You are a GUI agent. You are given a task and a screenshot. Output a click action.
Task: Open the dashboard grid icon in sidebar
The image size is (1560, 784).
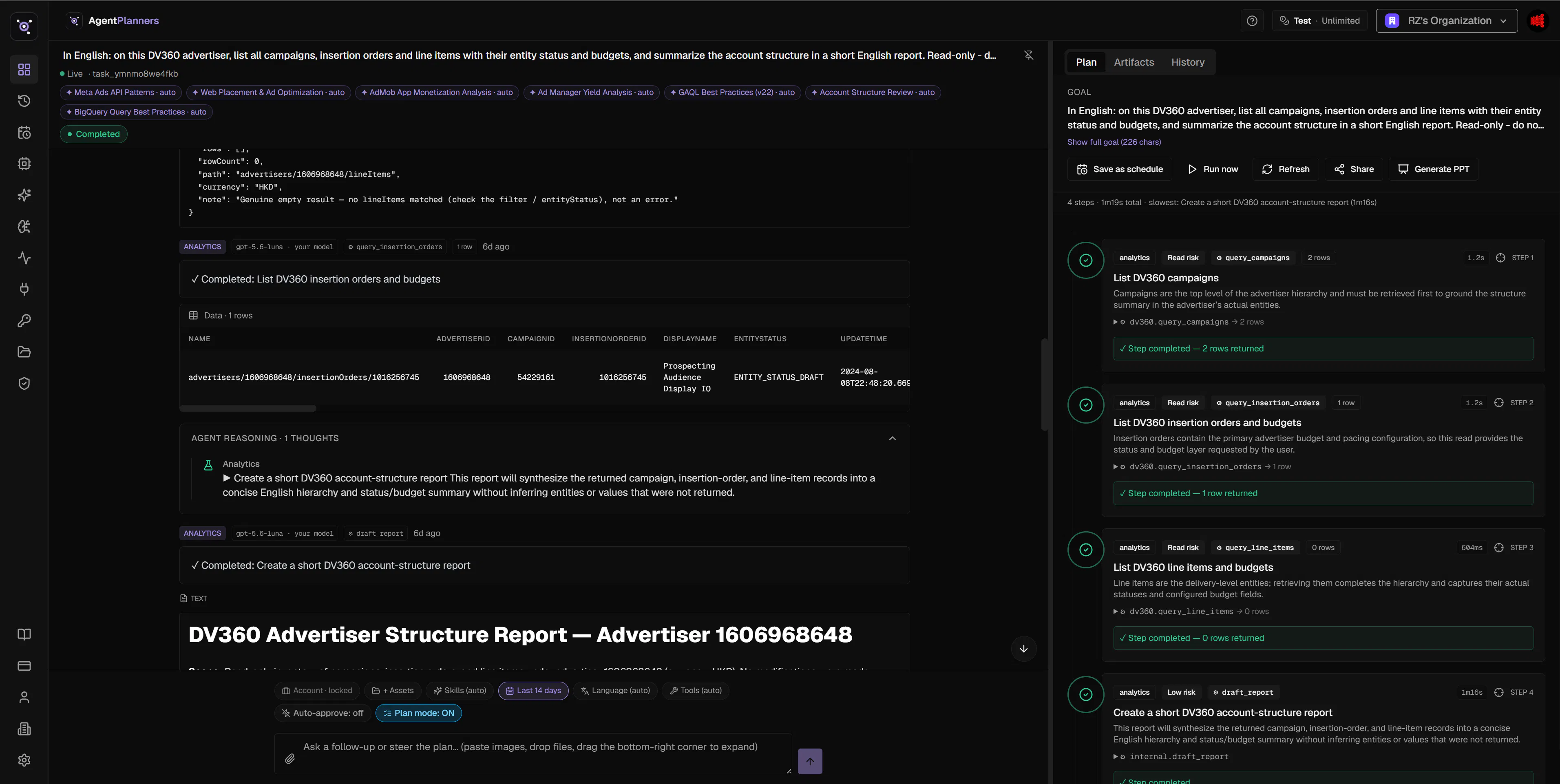coord(24,70)
